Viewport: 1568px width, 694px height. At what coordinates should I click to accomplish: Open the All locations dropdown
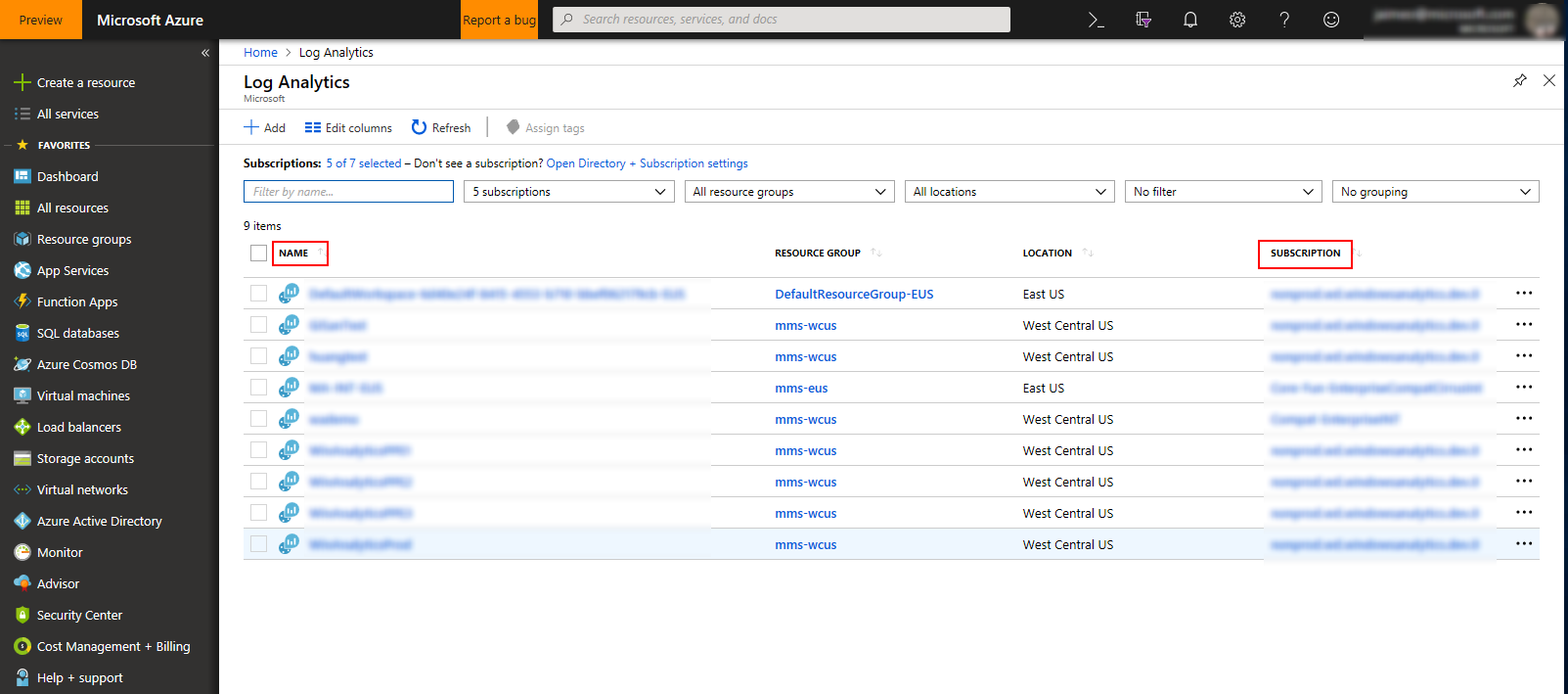click(1009, 192)
